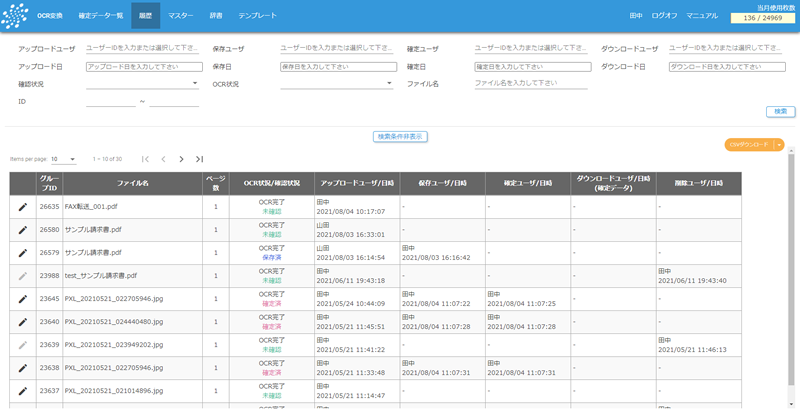Jump to the last page of results
Screen dimensions: 800x419
coord(199,159)
